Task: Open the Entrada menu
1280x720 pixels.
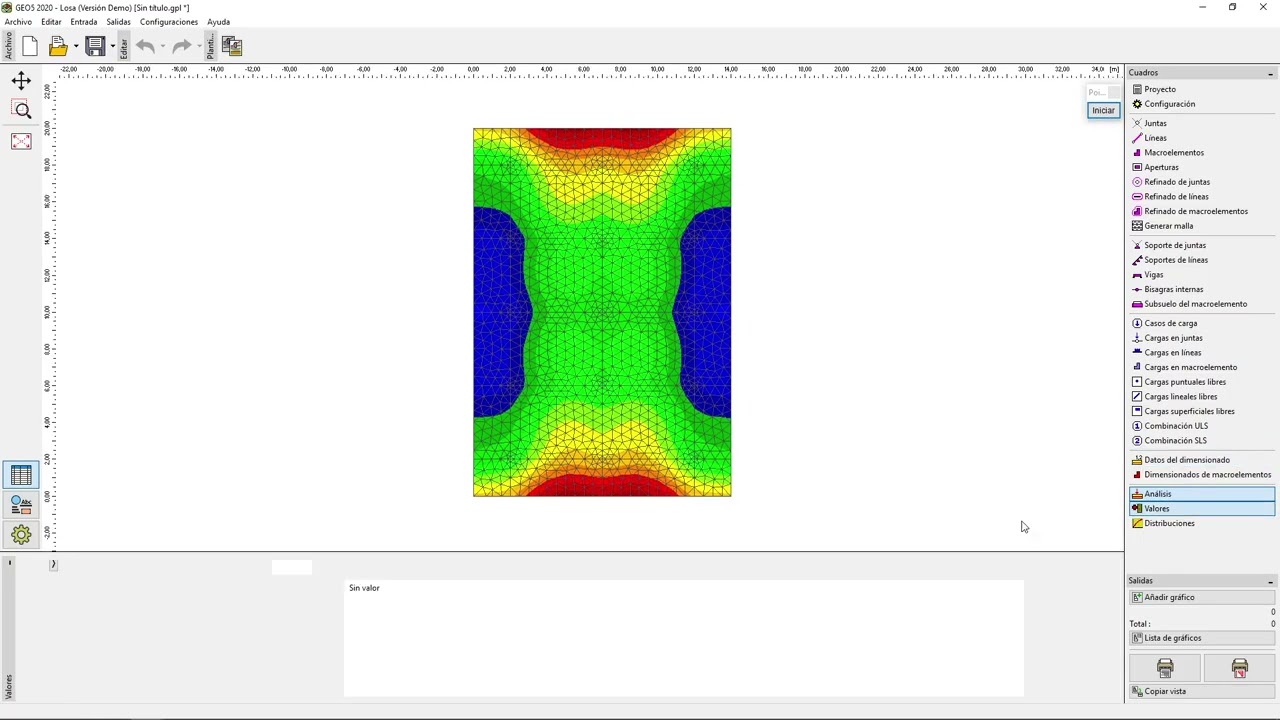Action: pos(84,22)
